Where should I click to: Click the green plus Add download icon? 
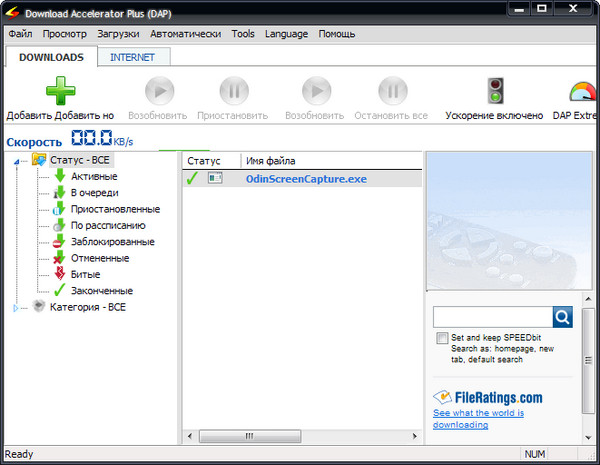(60, 92)
